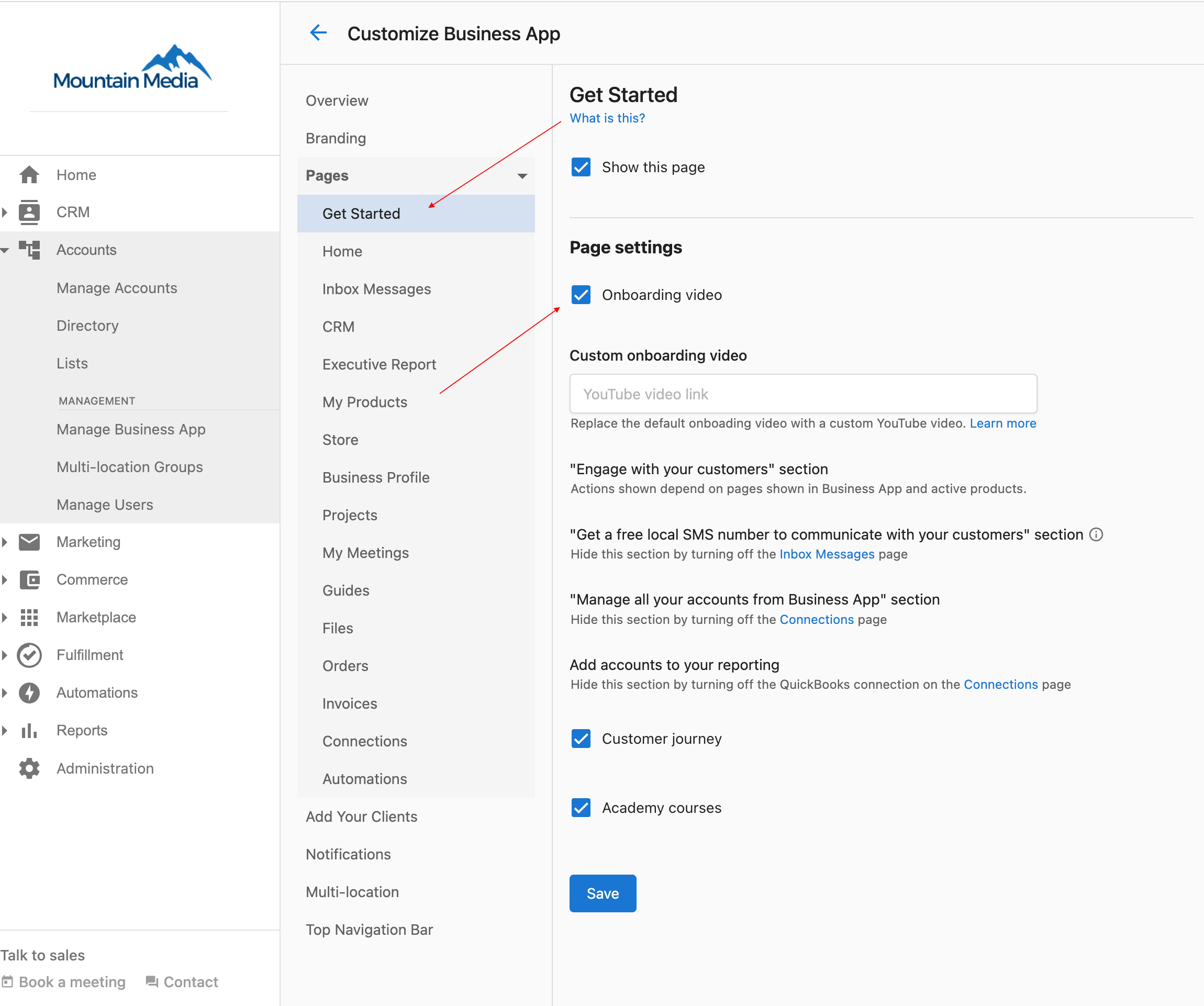Viewport: 1204px width, 1006px height.
Task: Collapse the Accounts sidebar arrow
Action: point(5,251)
